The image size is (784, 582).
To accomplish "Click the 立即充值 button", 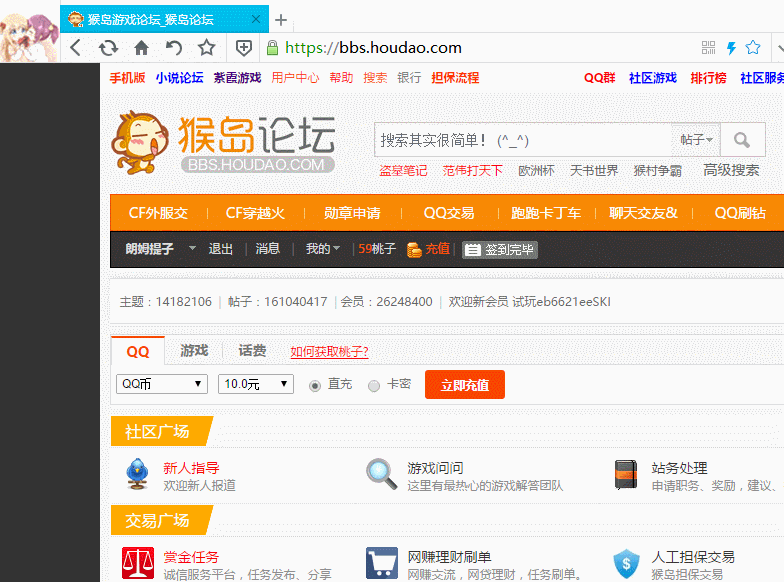I will tap(464, 384).
